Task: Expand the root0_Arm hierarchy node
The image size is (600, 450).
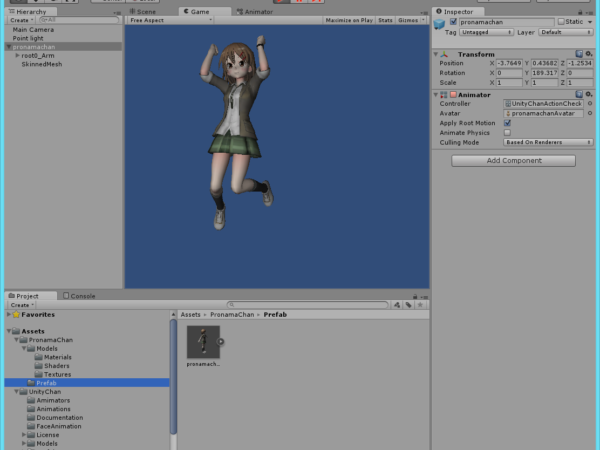Action: coord(17,55)
